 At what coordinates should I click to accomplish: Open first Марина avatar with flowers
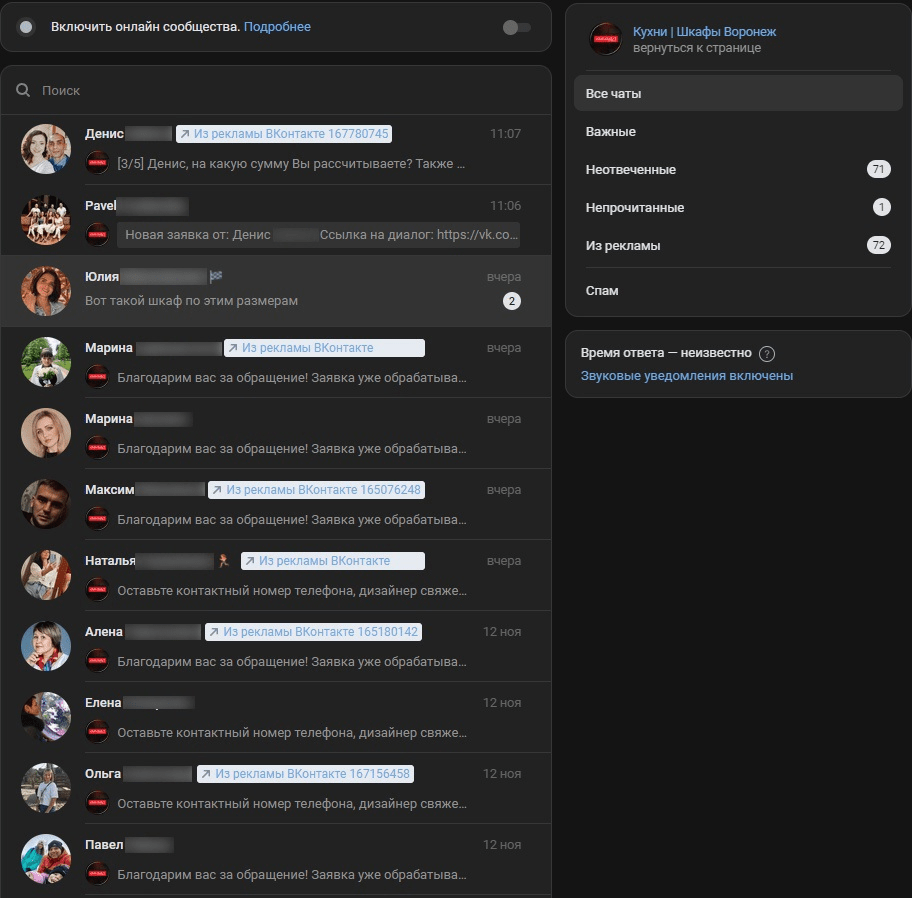click(46, 362)
